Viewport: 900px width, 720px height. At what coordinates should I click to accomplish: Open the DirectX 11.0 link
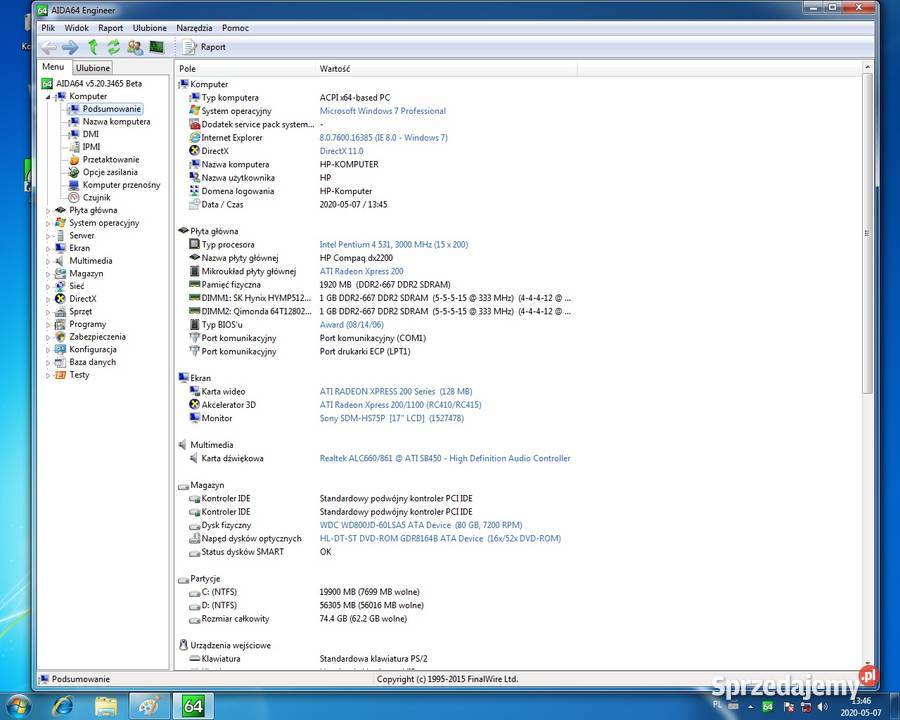[x=342, y=151]
